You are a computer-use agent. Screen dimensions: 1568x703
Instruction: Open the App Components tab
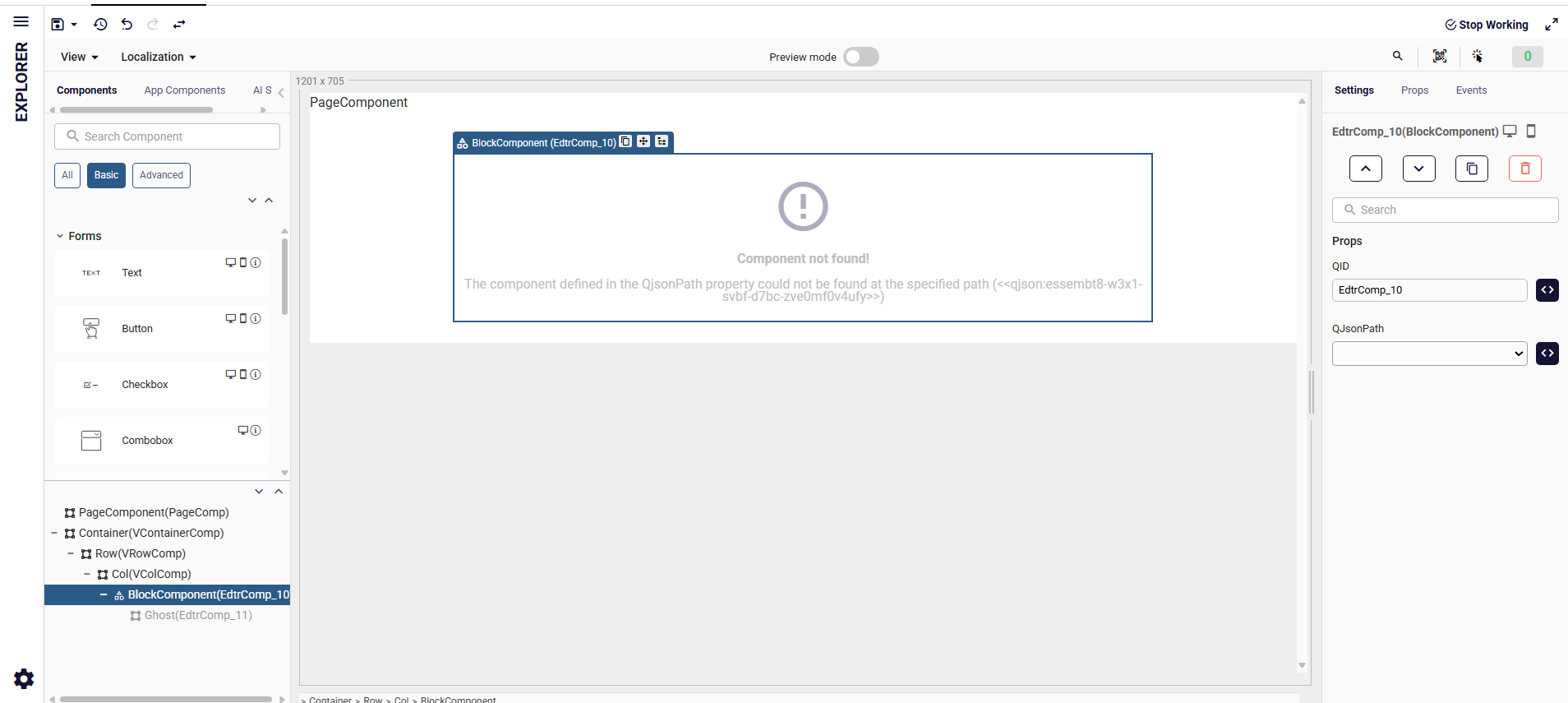185,90
